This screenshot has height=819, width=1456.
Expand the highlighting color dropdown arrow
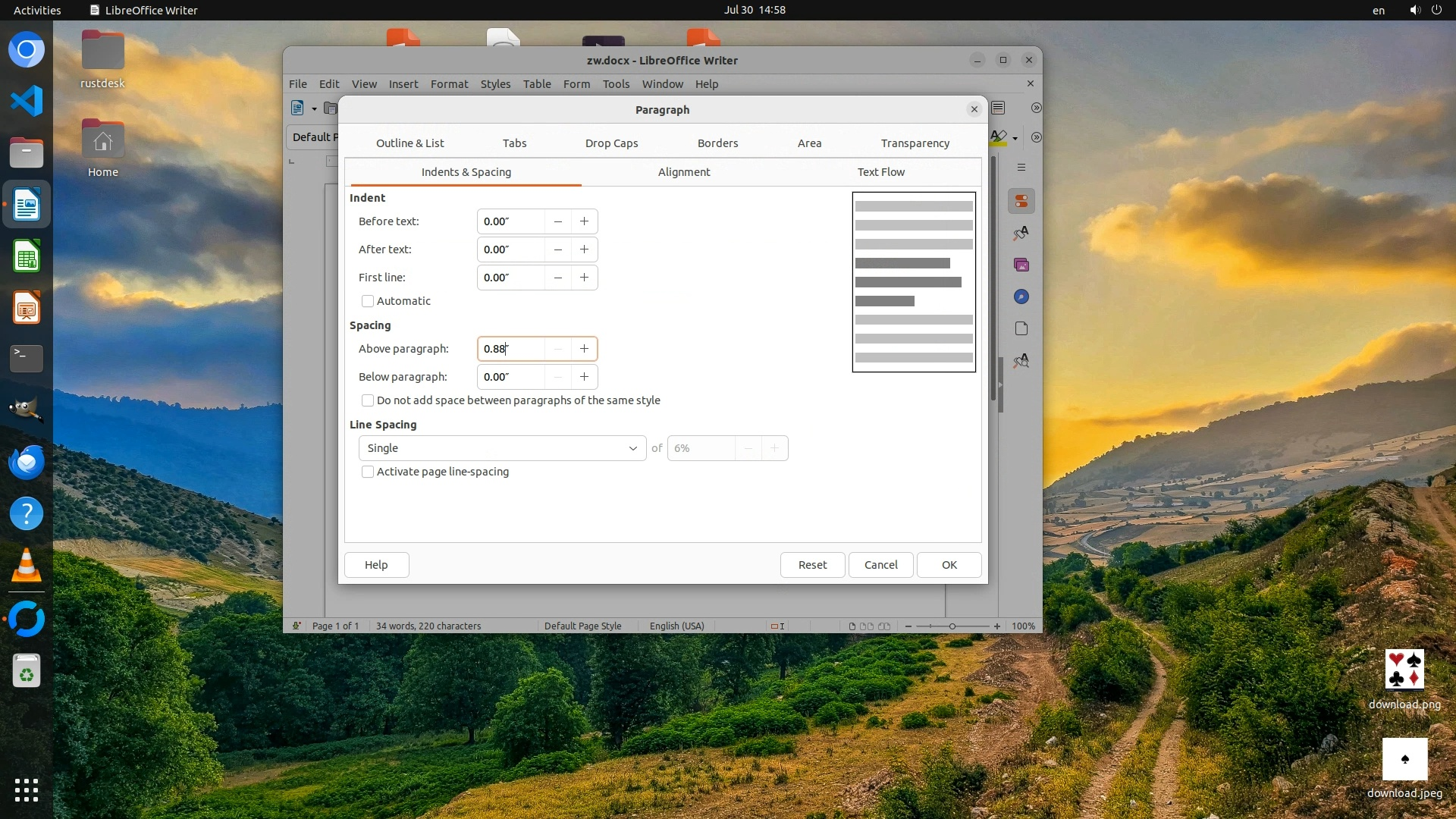pyautogui.click(x=1015, y=138)
